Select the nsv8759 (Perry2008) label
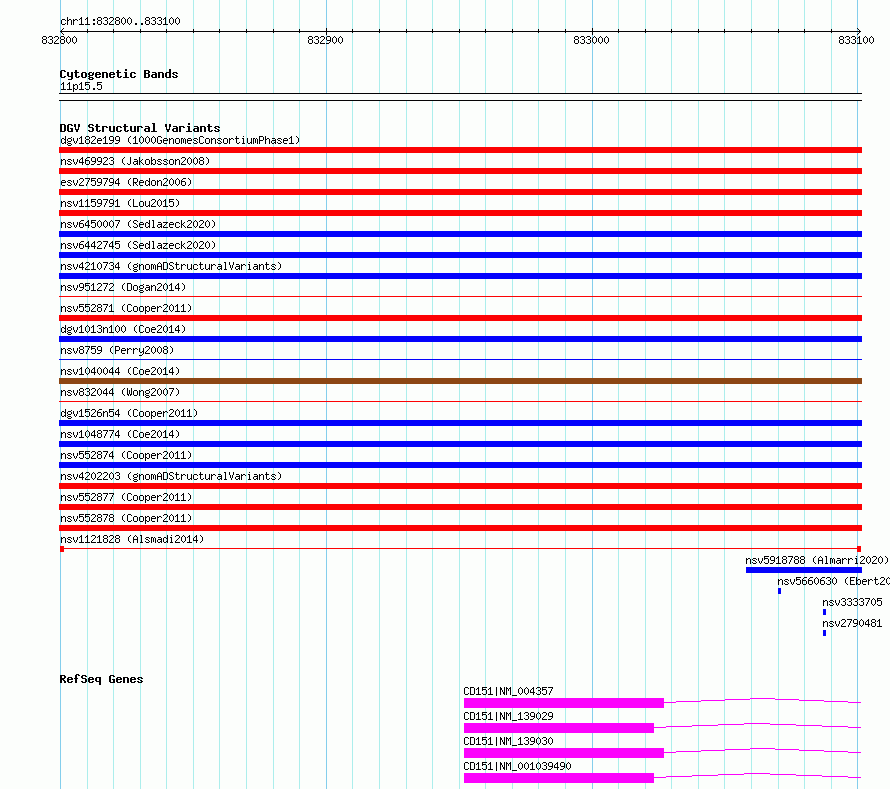The image size is (890, 789). [x=117, y=350]
